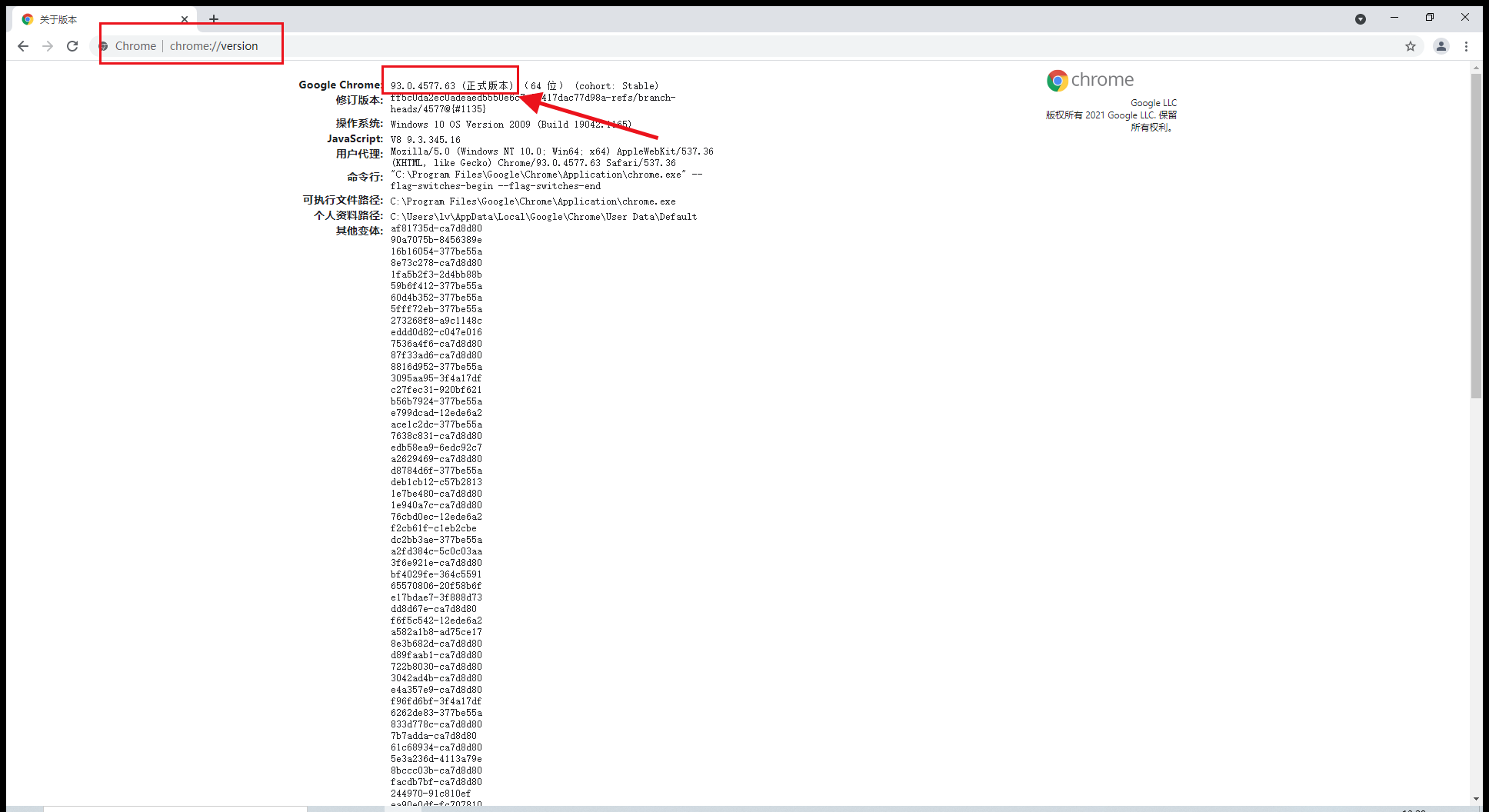Select the 关于版本 tab
This screenshot has height=812, width=1489.
(105, 19)
